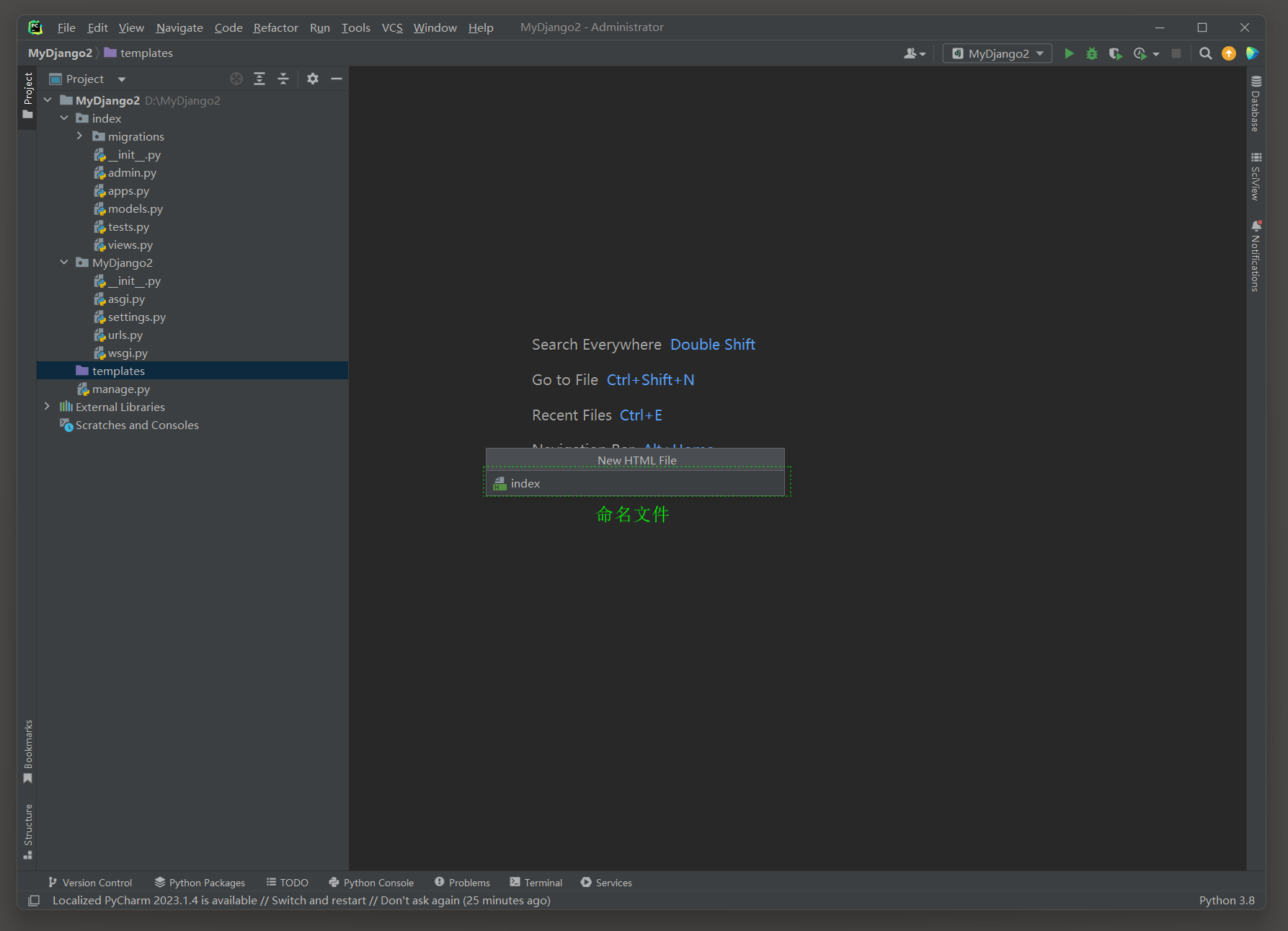Click the Stop process icon
This screenshot has width=1288, height=931.
tap(1176, 53)
